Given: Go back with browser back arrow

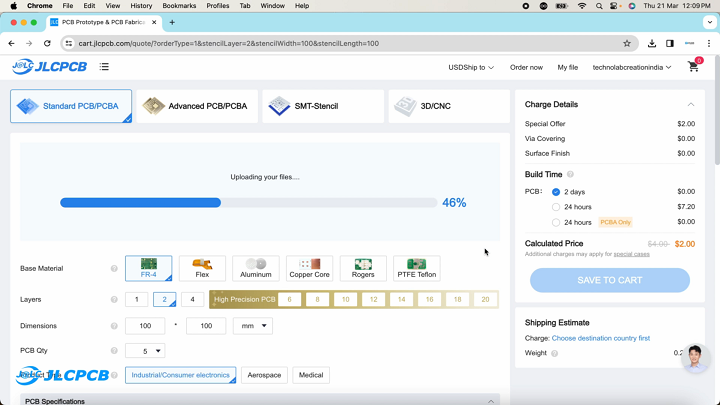Looking at the screenshot, I should (x=11, y=43).
